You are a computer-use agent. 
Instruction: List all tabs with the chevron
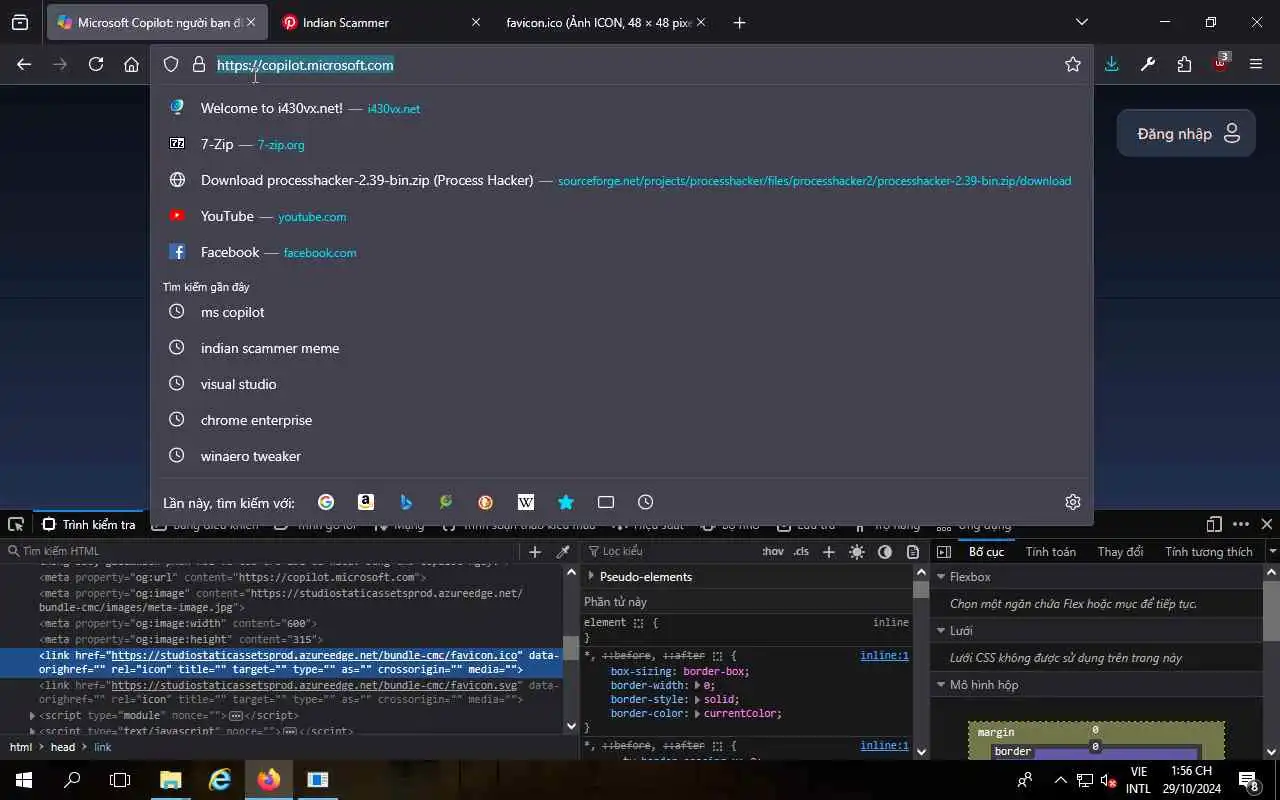pos(1081,22)
